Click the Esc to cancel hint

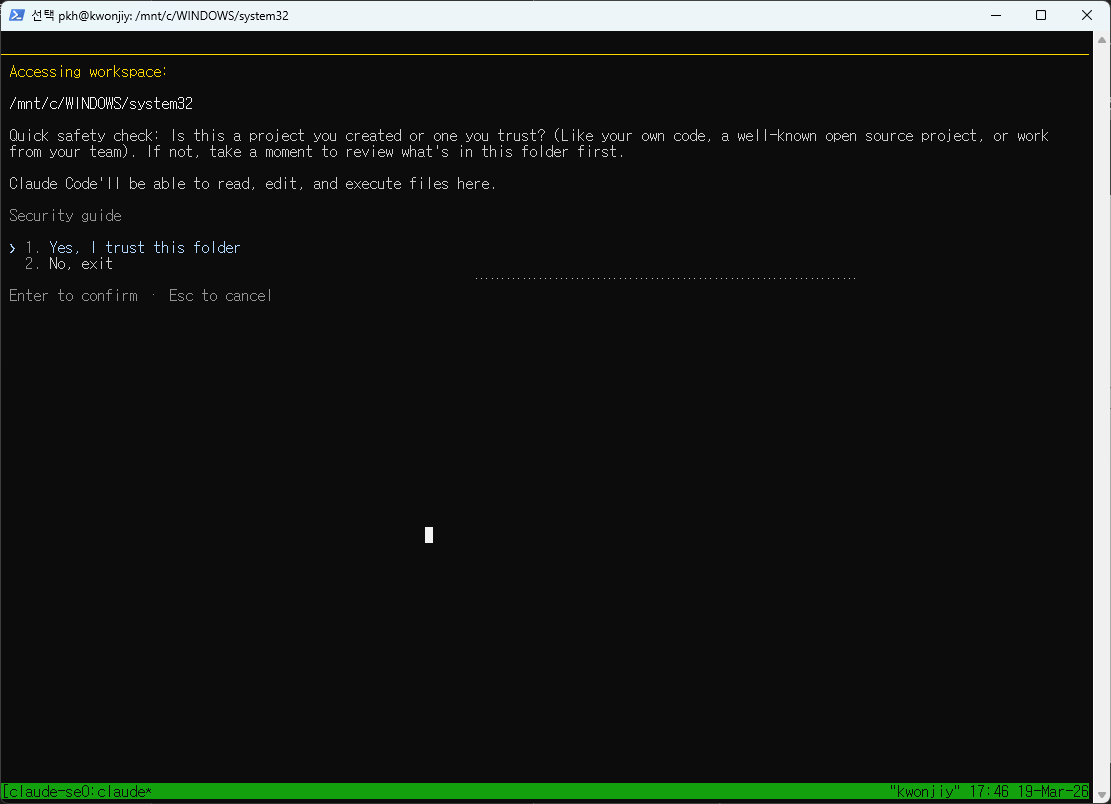point(220,295)
